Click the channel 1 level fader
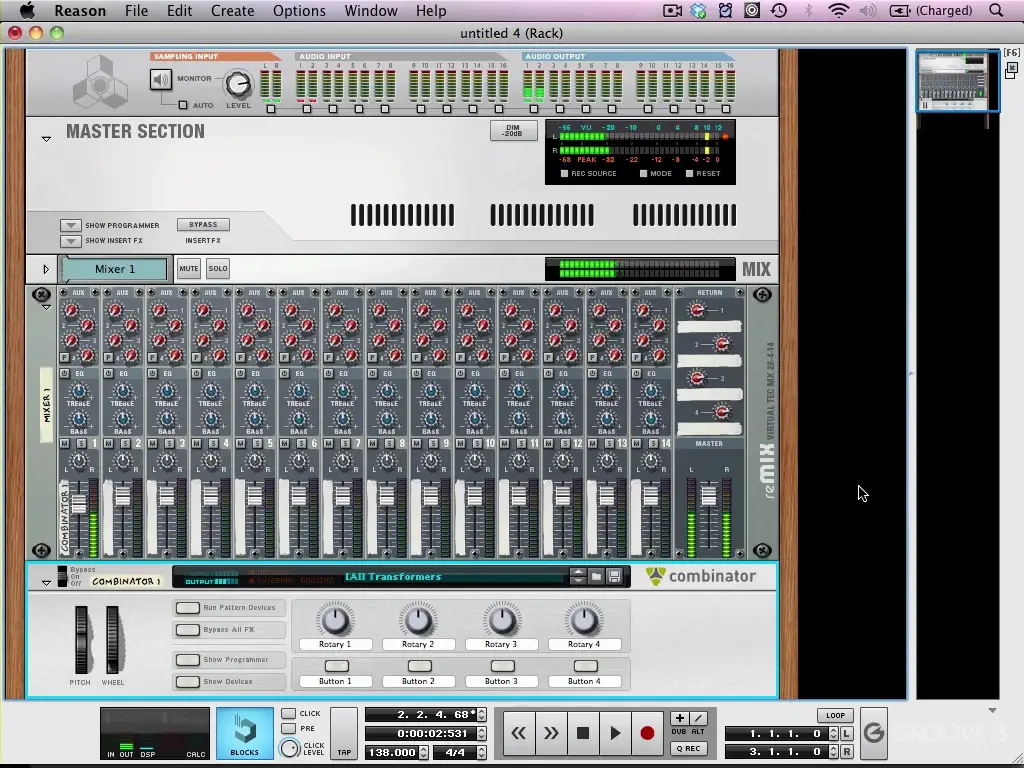 tap(79, 502)
